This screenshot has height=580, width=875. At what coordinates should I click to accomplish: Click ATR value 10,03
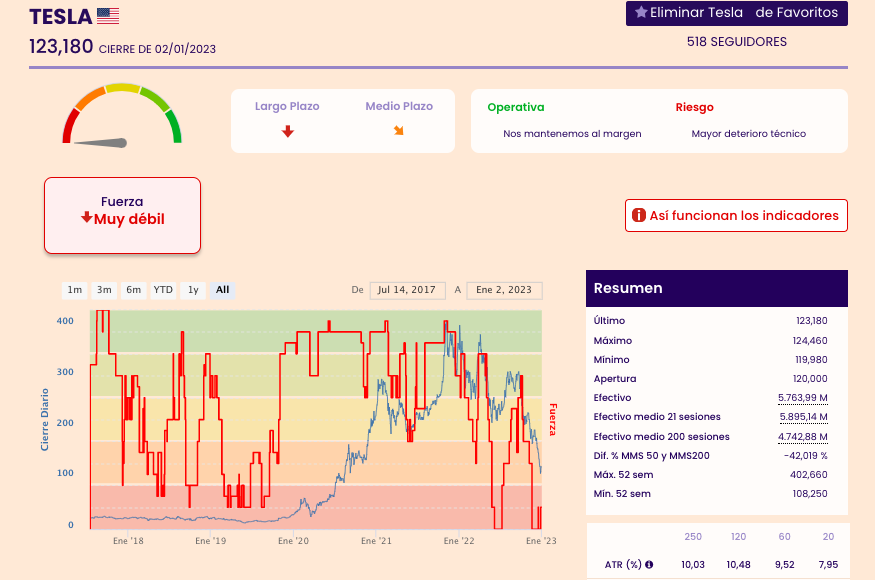tap(693, 565)
